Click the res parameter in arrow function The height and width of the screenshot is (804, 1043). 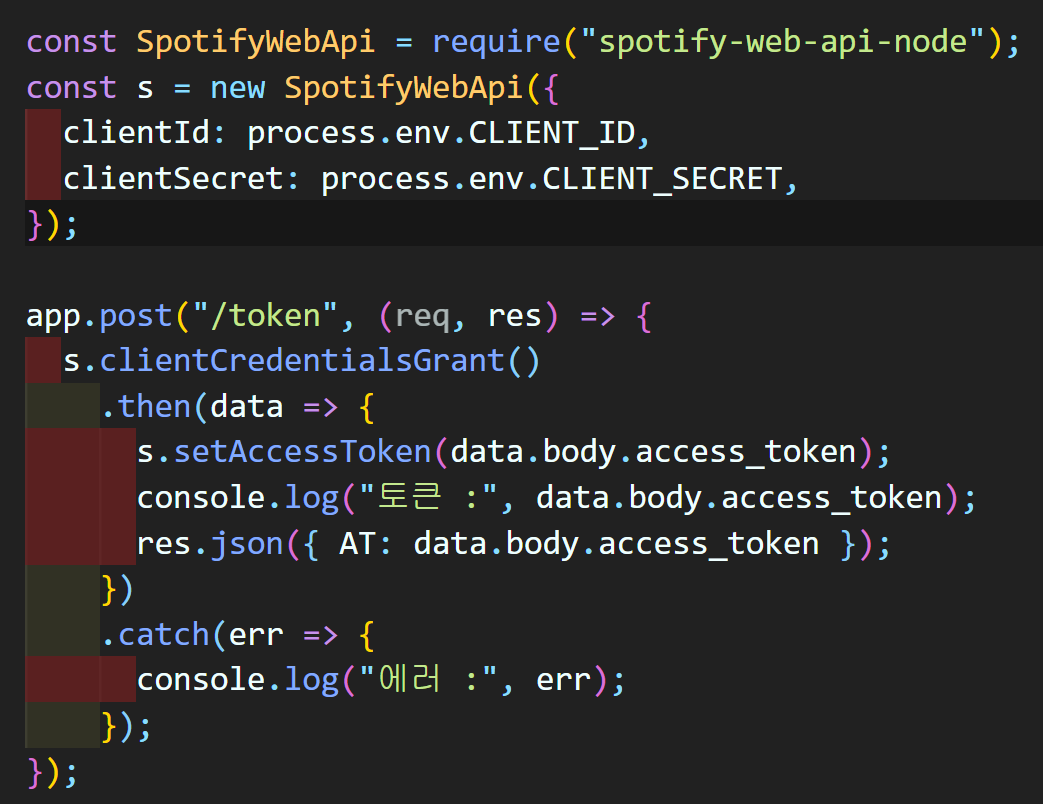tap(514, 317)
